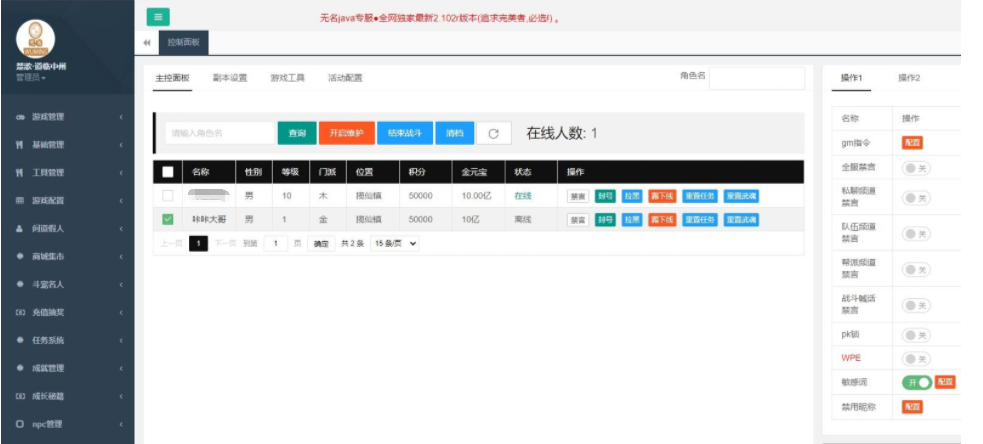Screen dimensions: 983x444
Task: Click the green hamburger menu icon
Action: 158,16
